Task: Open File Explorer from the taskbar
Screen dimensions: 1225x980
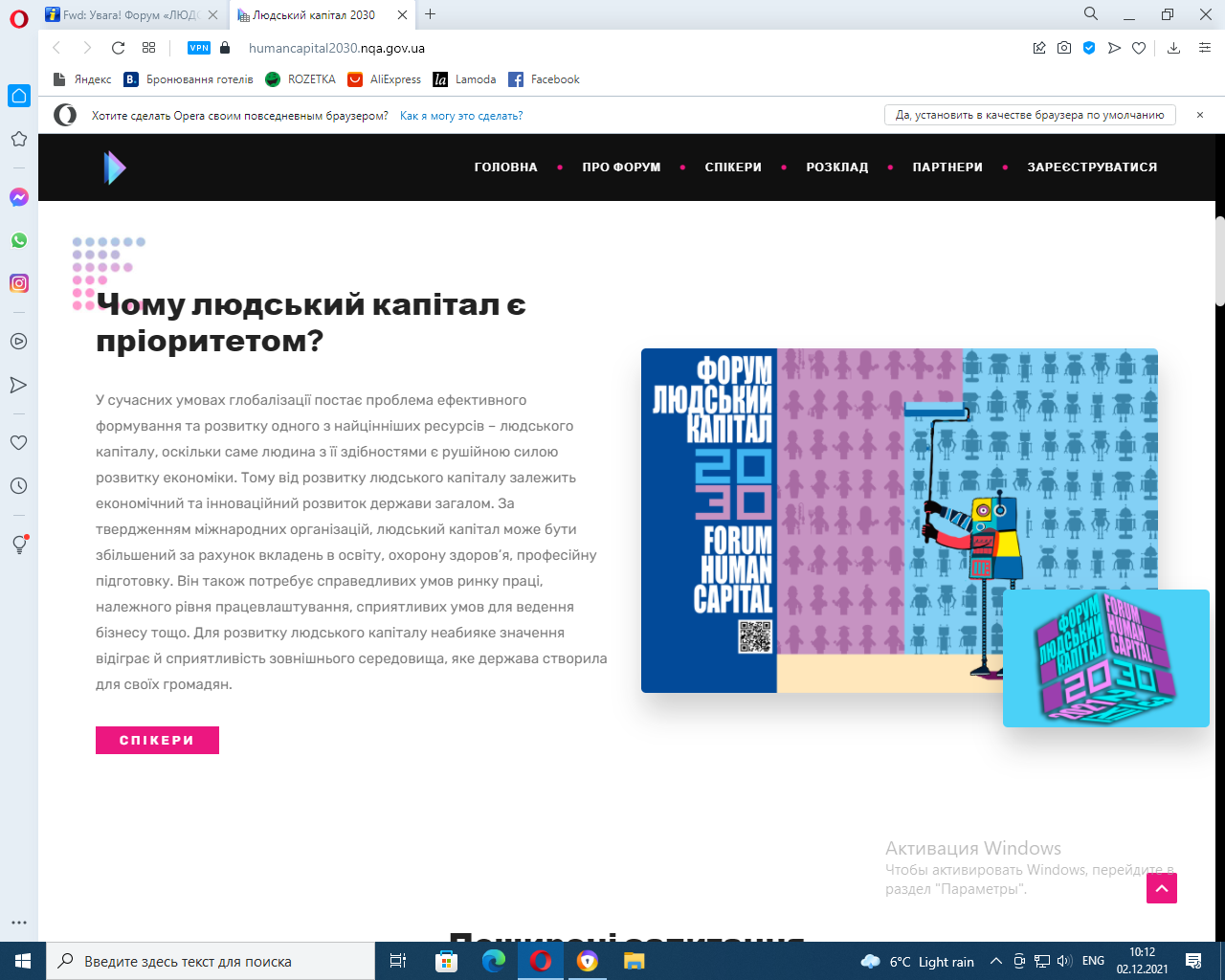Action: [x=635, y=961]
